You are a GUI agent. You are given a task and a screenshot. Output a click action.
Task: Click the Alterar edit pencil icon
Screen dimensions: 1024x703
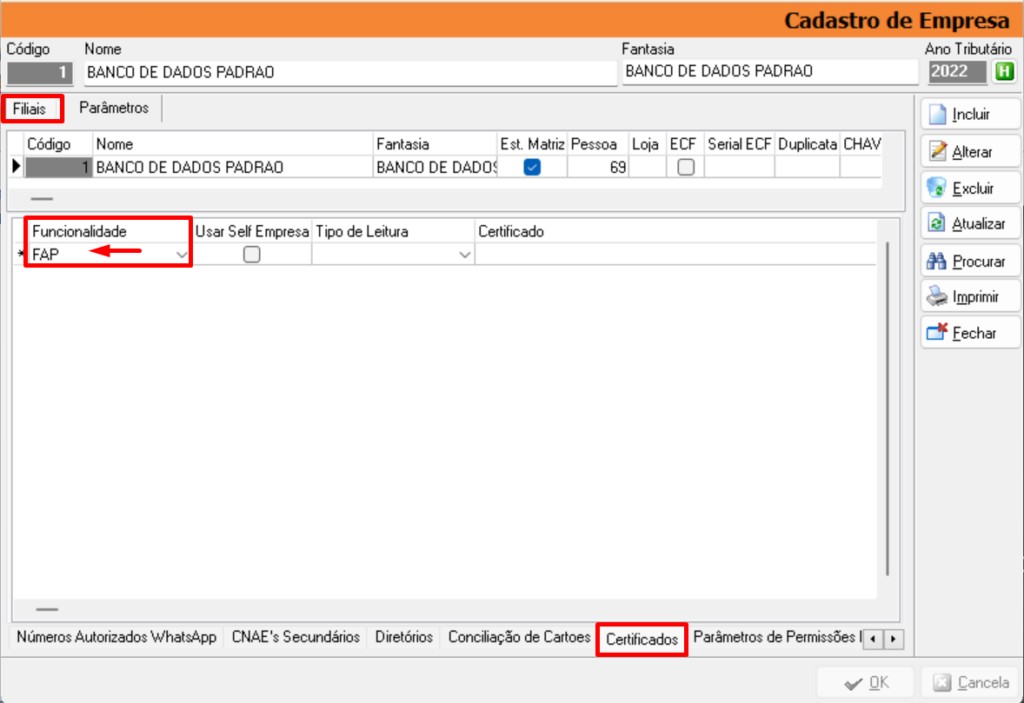[x=937, y=151]
